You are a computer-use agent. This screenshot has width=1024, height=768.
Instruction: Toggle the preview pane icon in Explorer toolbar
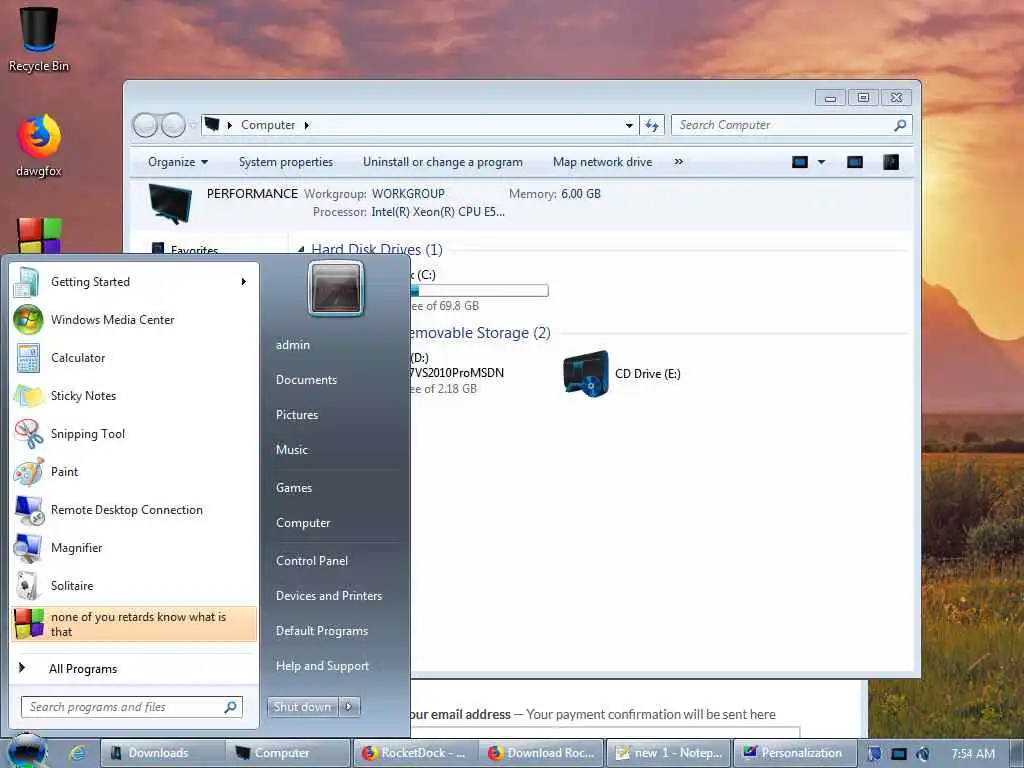click(855, 162)
